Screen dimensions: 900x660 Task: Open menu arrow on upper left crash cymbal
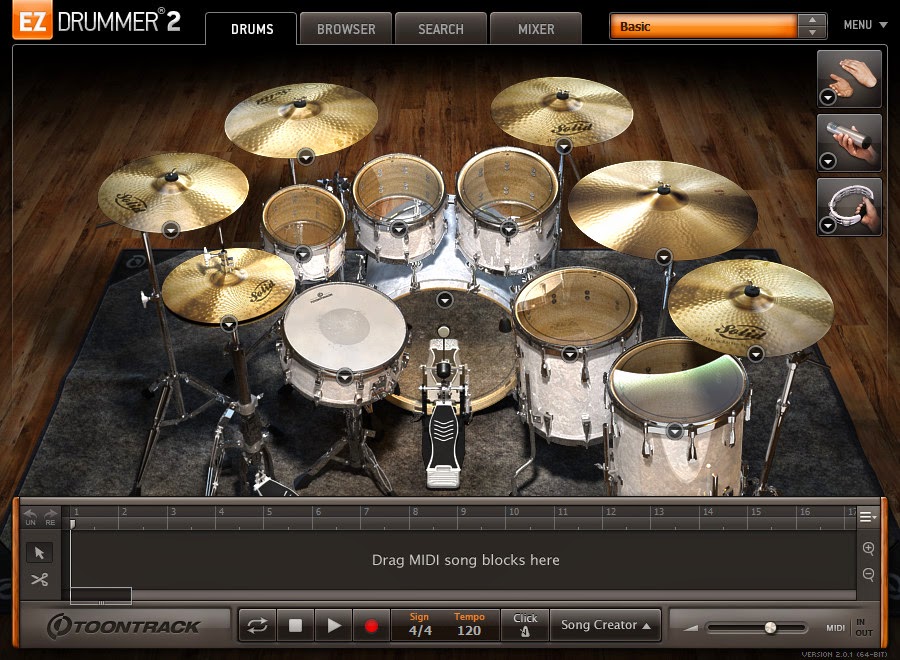(305, 156)
